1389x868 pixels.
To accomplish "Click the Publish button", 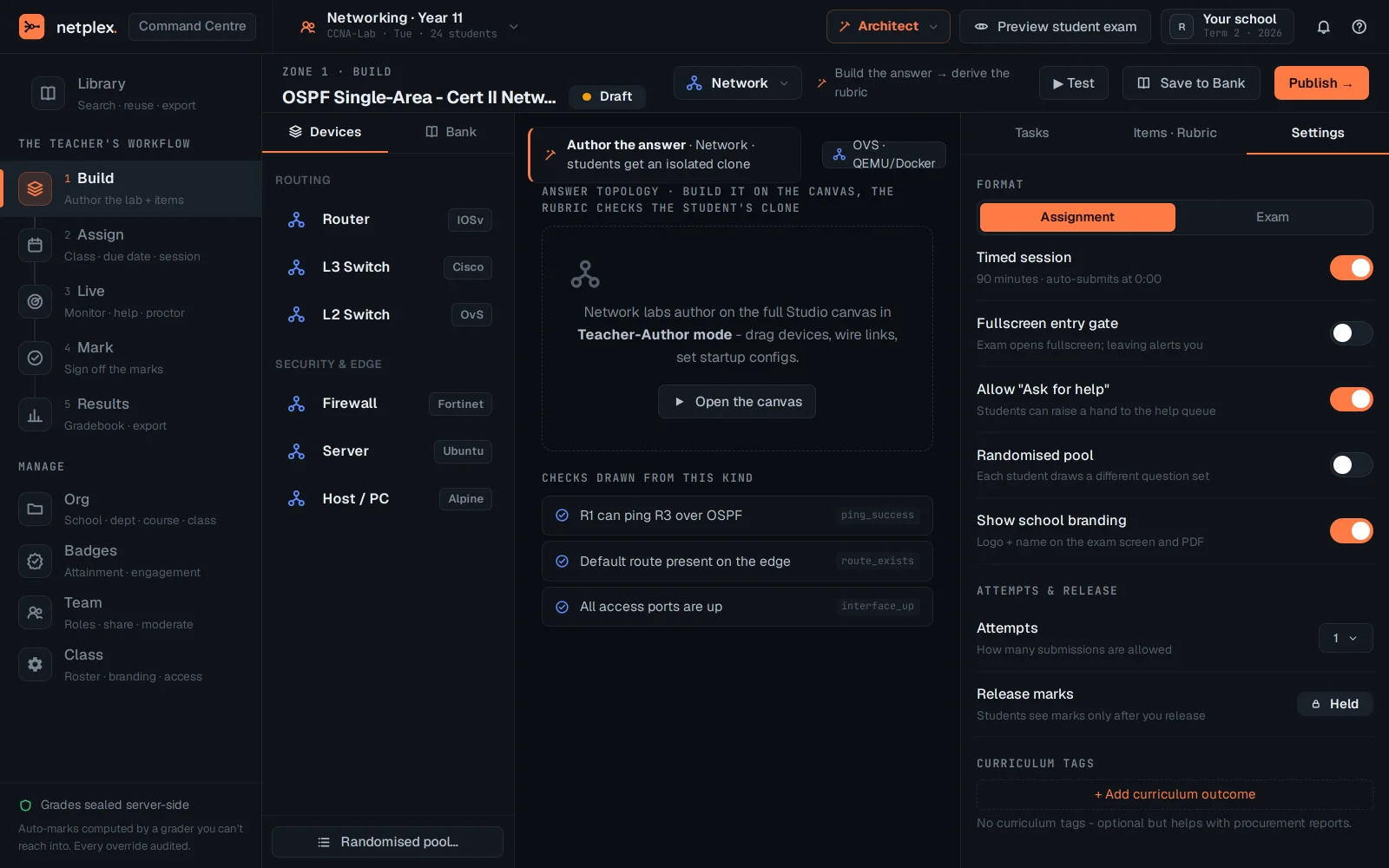I will (1321, 83).
